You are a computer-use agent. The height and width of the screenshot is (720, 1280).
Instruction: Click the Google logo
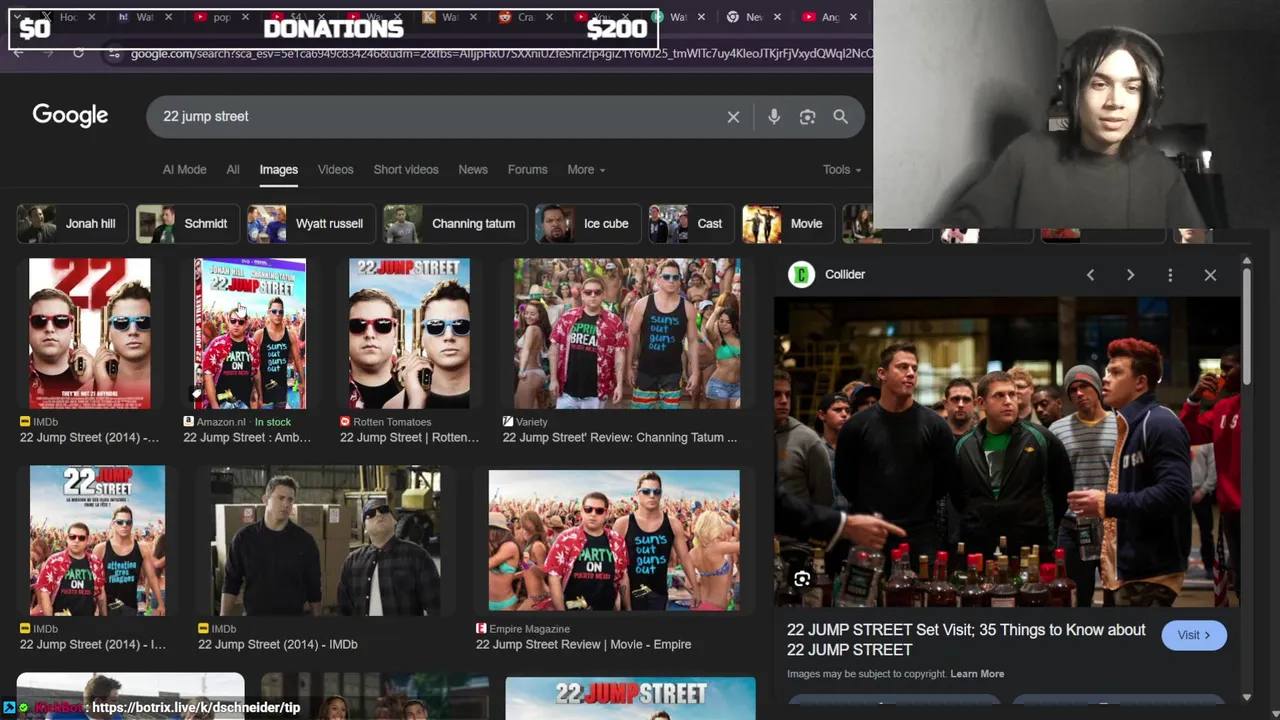coord(70,115)
